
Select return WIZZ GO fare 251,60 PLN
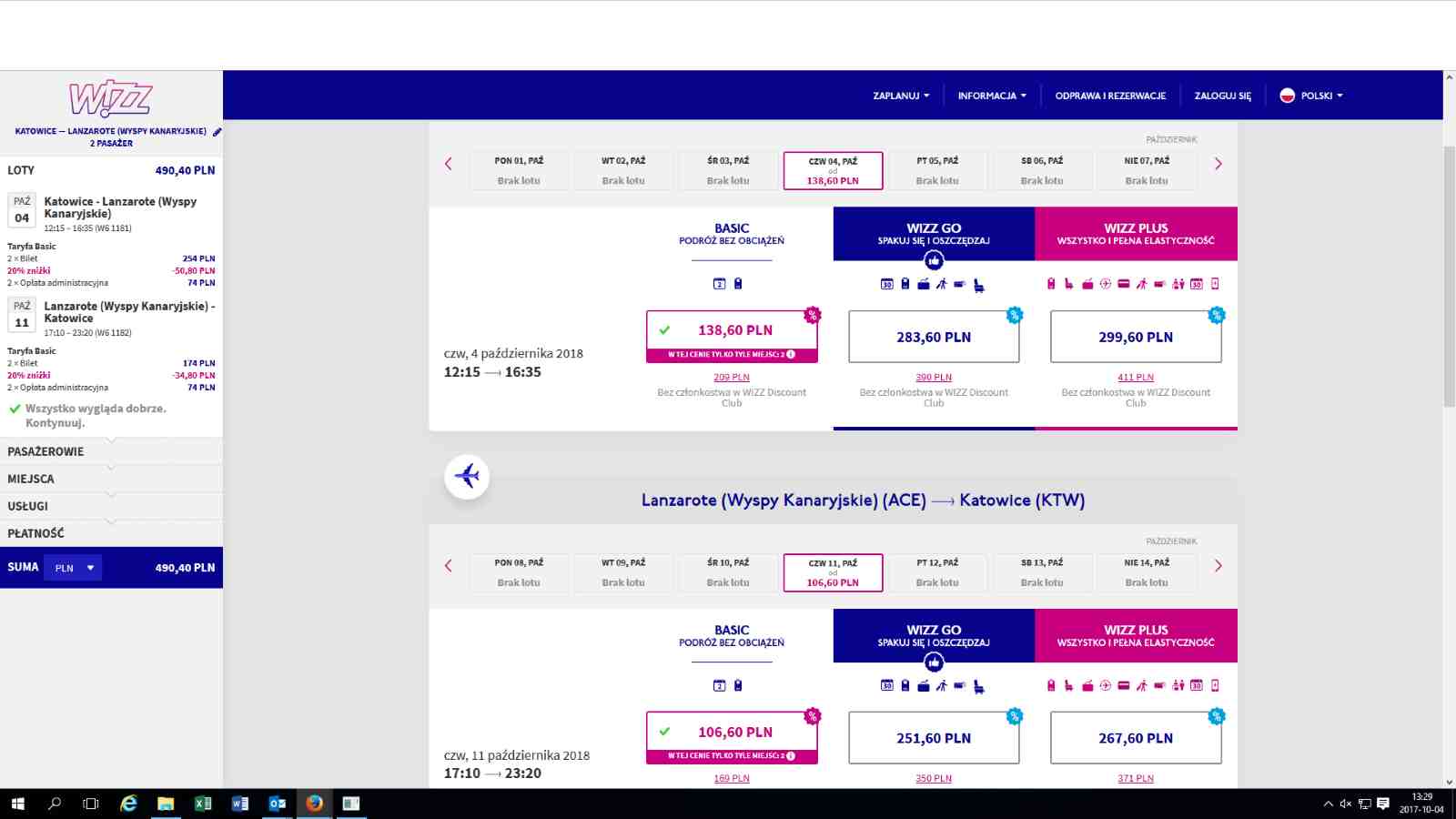[x=934, y=738]
